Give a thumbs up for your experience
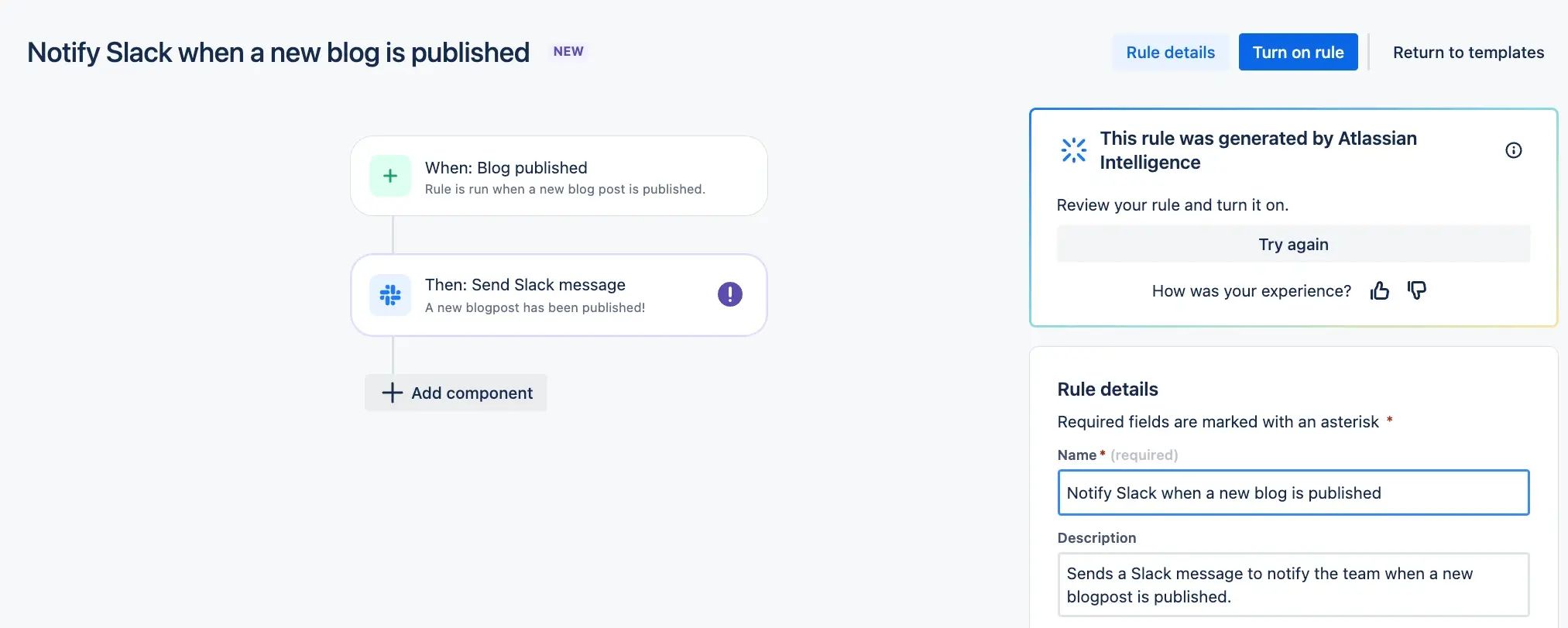This screenshot has height=628, width=1568. [1381, 290]
